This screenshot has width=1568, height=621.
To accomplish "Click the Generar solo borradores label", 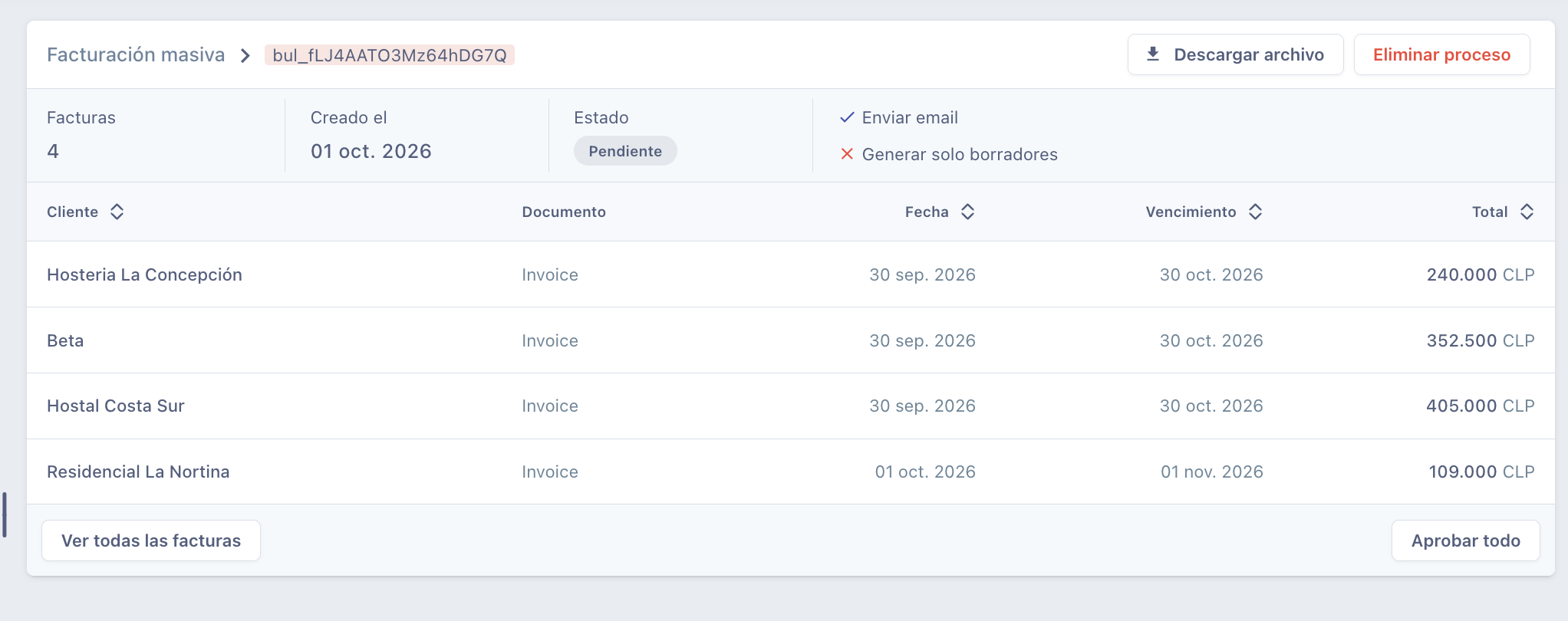I will [960, 154].
